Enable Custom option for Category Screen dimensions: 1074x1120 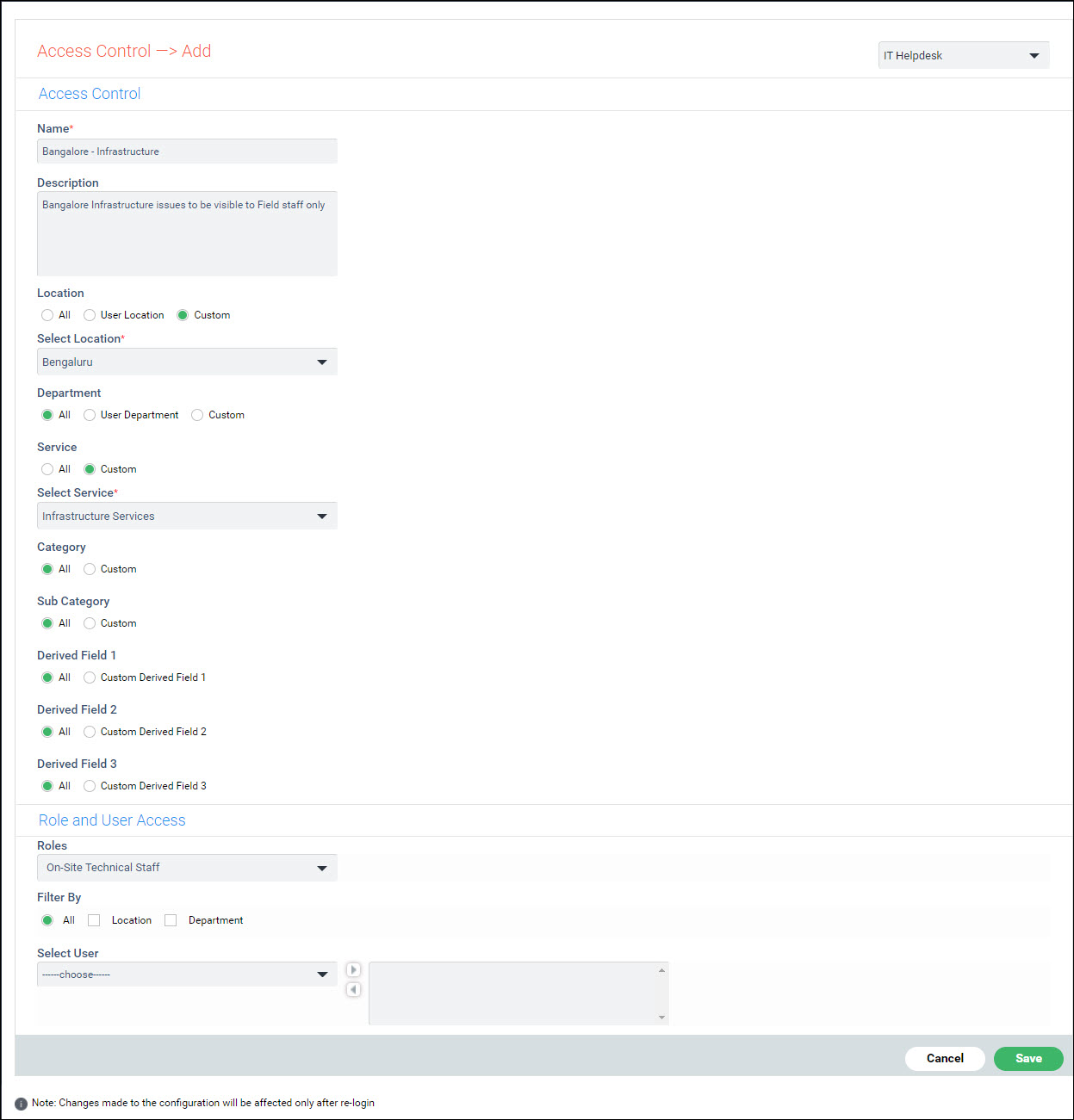click(90, 569)
